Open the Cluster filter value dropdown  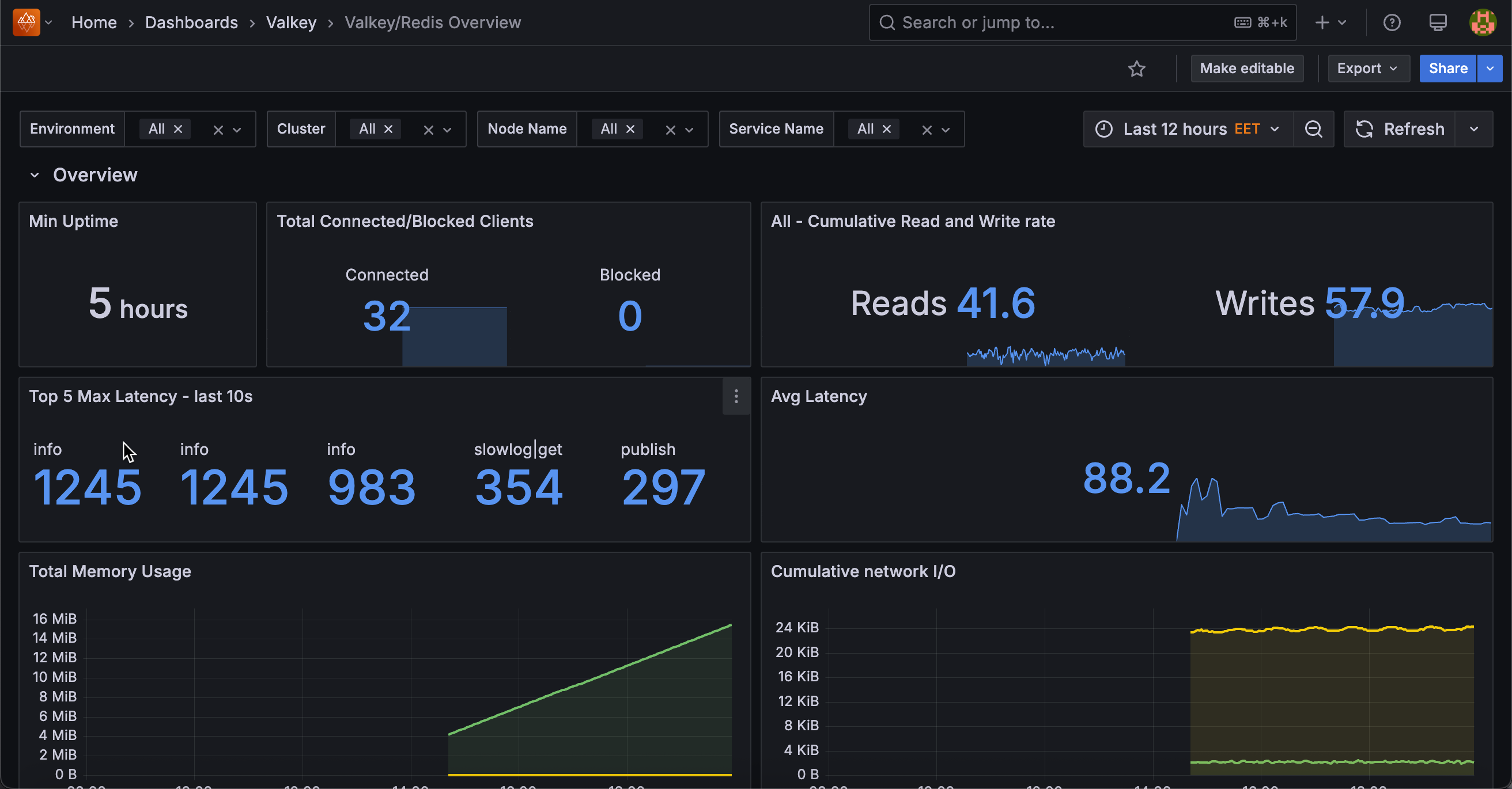coord(447,129)
